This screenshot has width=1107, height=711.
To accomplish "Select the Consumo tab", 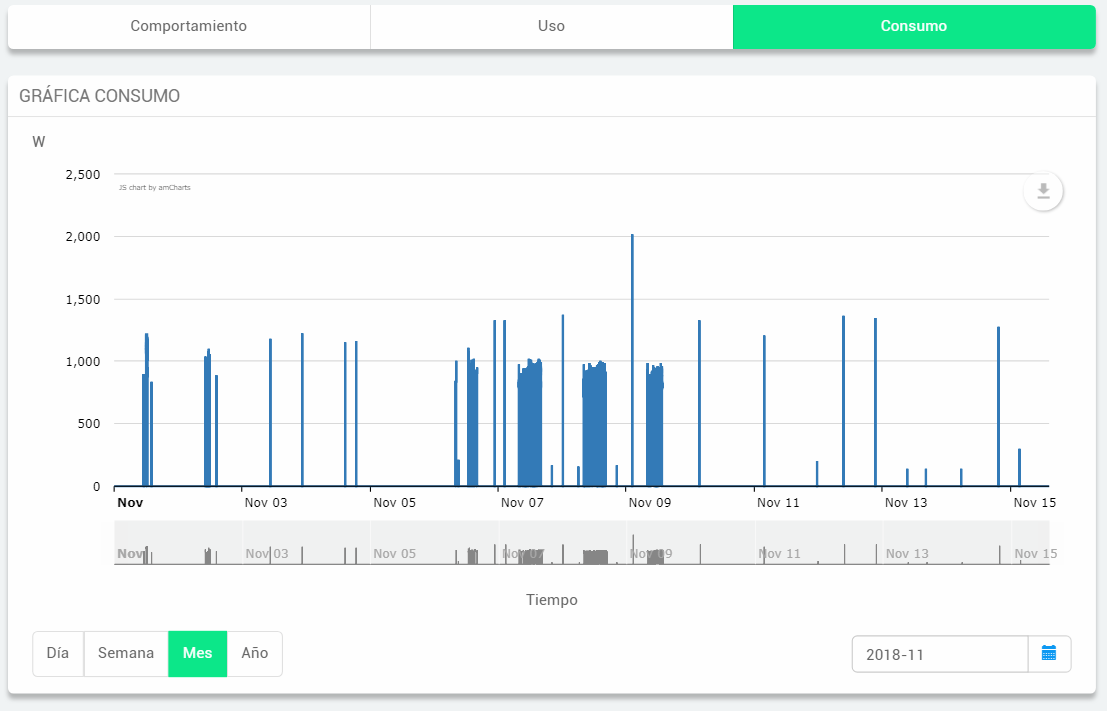I will pyautogui.click(x=913, y=26).
